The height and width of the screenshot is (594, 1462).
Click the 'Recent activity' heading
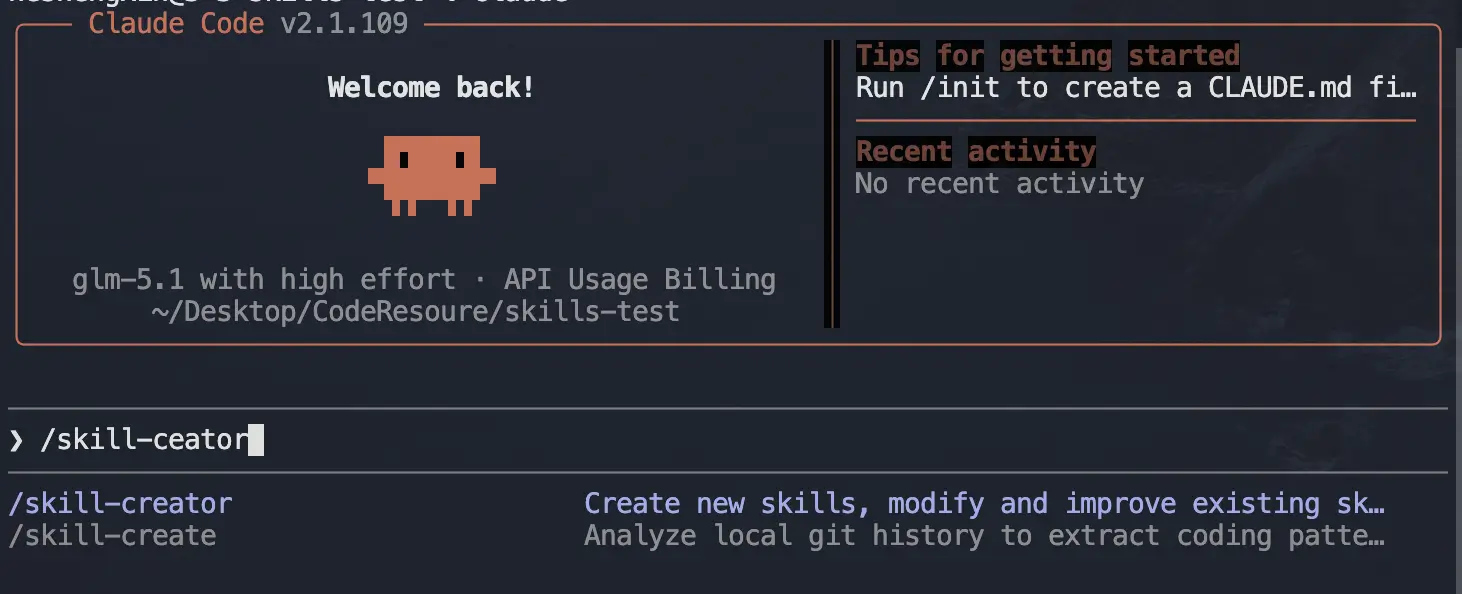(x=975, y=151)
